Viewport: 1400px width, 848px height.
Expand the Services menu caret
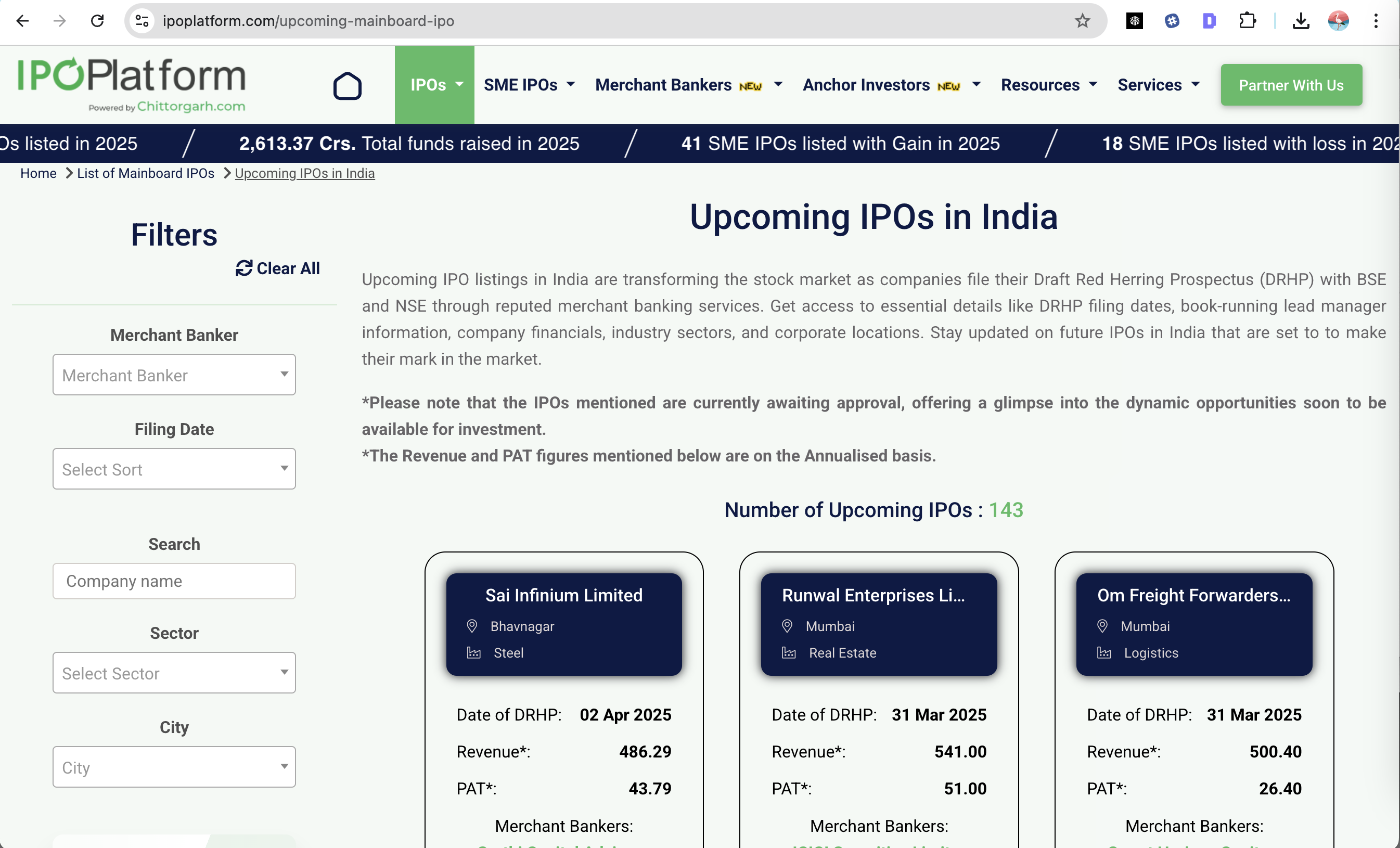pos(1196,84)
